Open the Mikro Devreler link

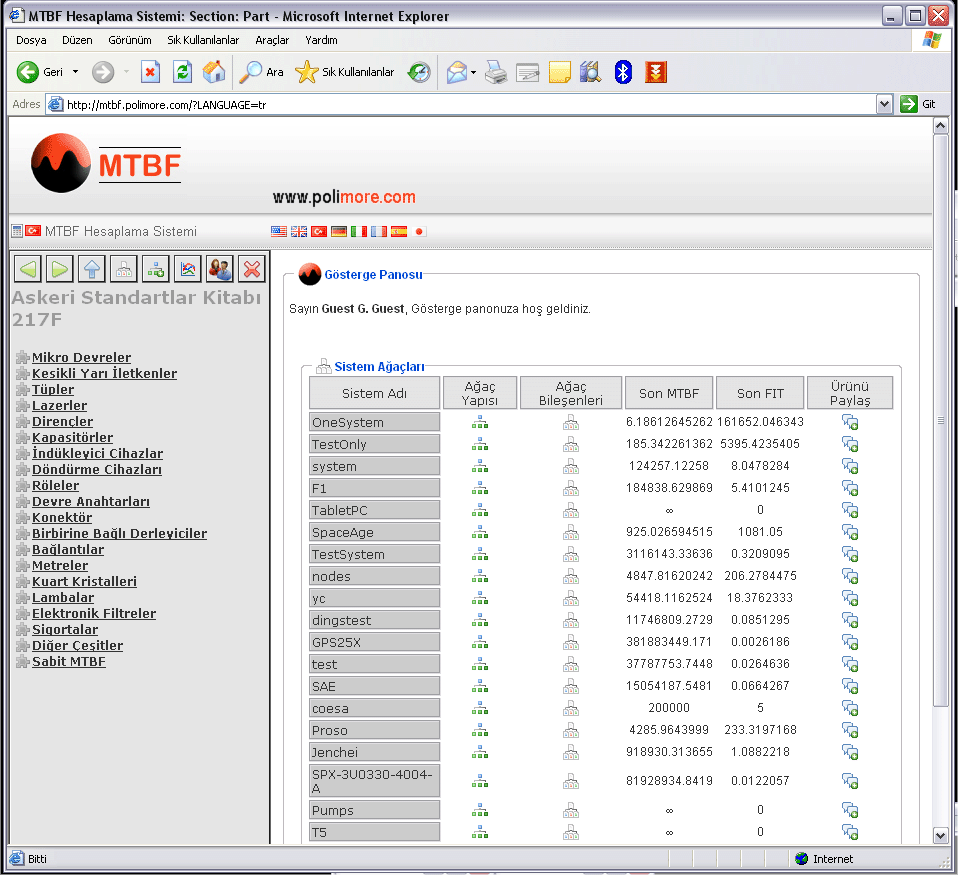[81, 357]
